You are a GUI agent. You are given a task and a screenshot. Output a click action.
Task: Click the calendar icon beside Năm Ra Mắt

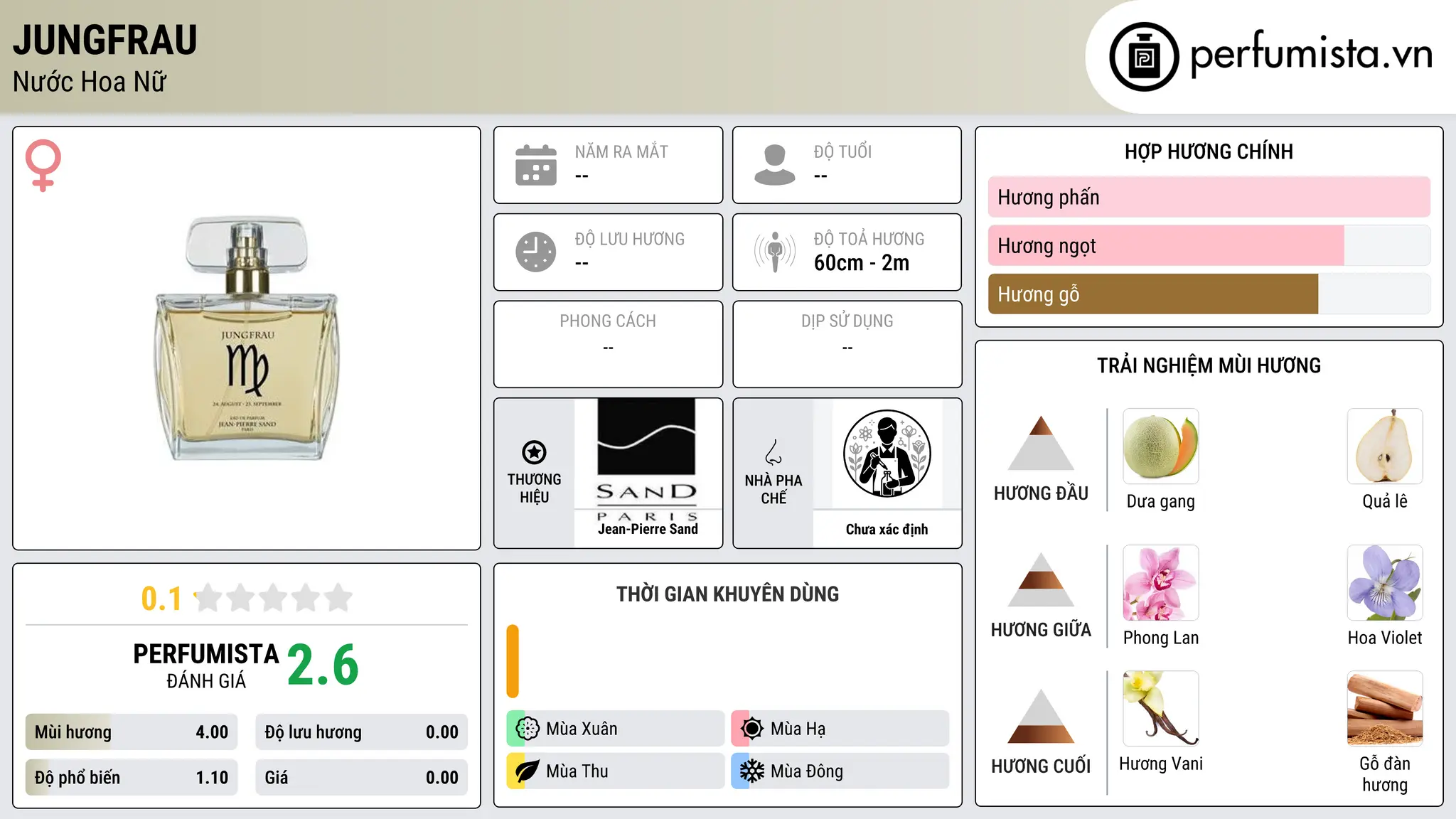point(536,165)
